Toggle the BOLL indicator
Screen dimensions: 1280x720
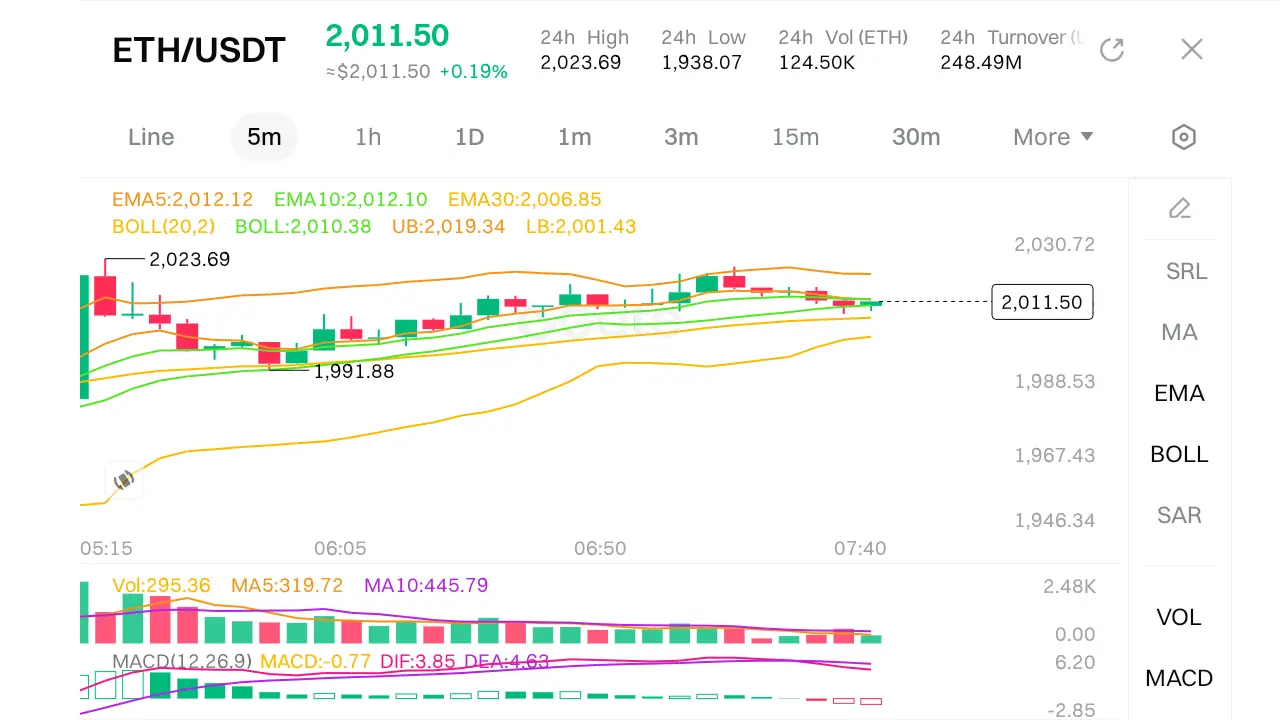coord(1180,454)
